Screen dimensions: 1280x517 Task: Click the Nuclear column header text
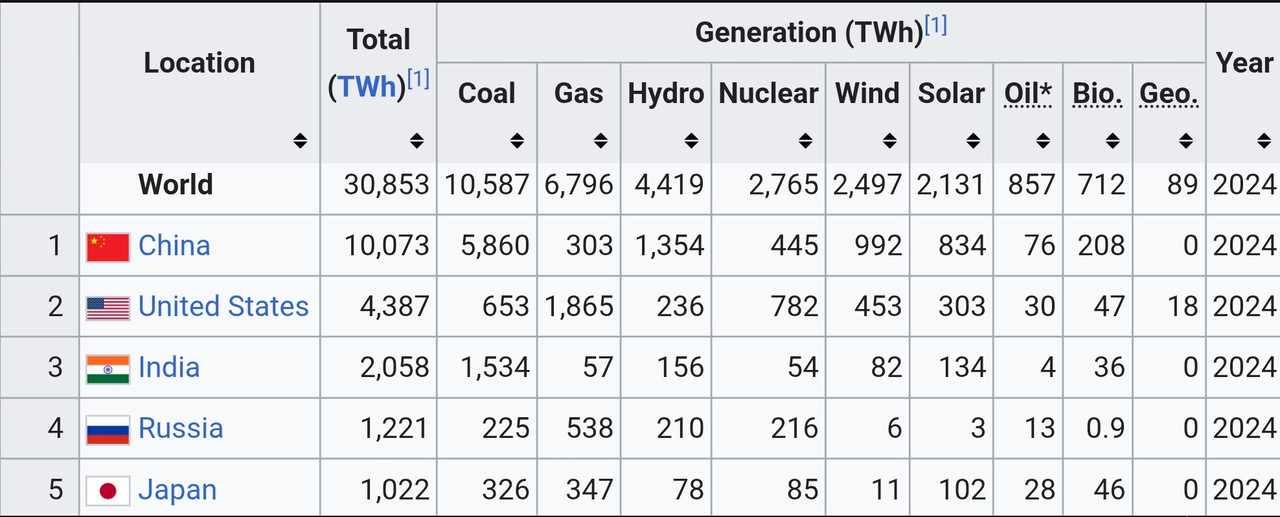(x=769, y=93)
